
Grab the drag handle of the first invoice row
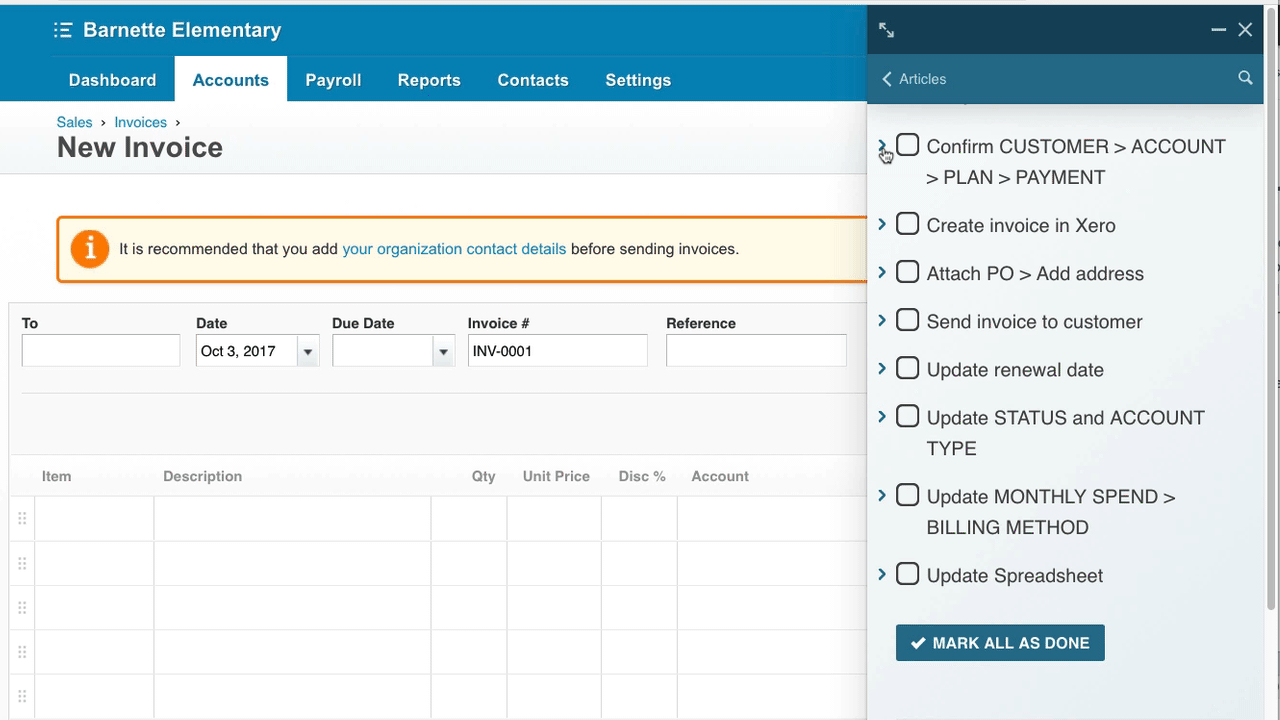click(22, 518)
